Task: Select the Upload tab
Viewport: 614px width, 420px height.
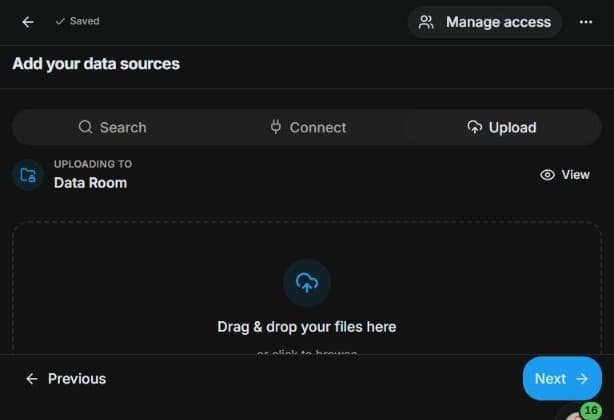Action: [502, 128]
